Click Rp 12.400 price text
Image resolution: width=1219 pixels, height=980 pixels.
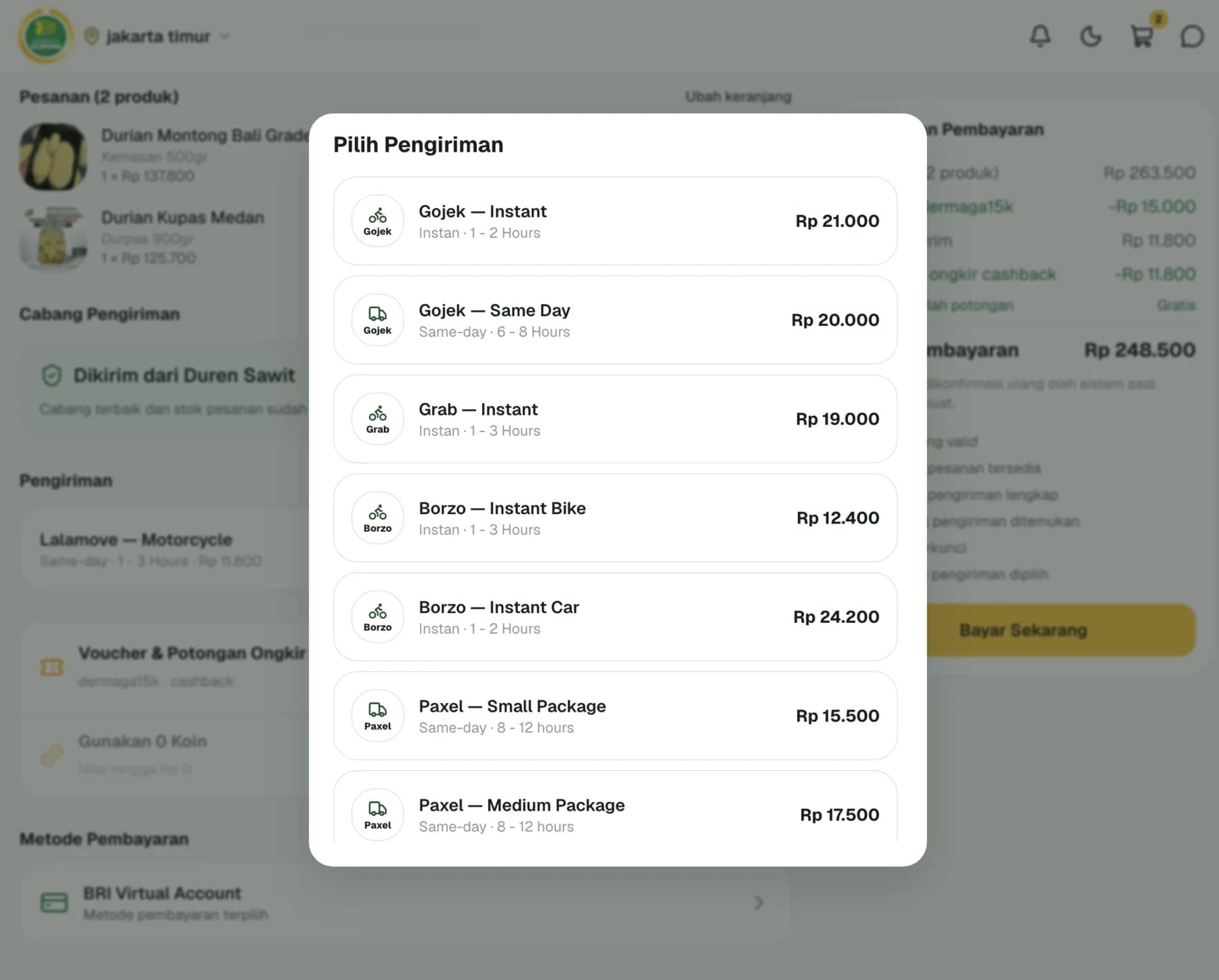point(838,517)
